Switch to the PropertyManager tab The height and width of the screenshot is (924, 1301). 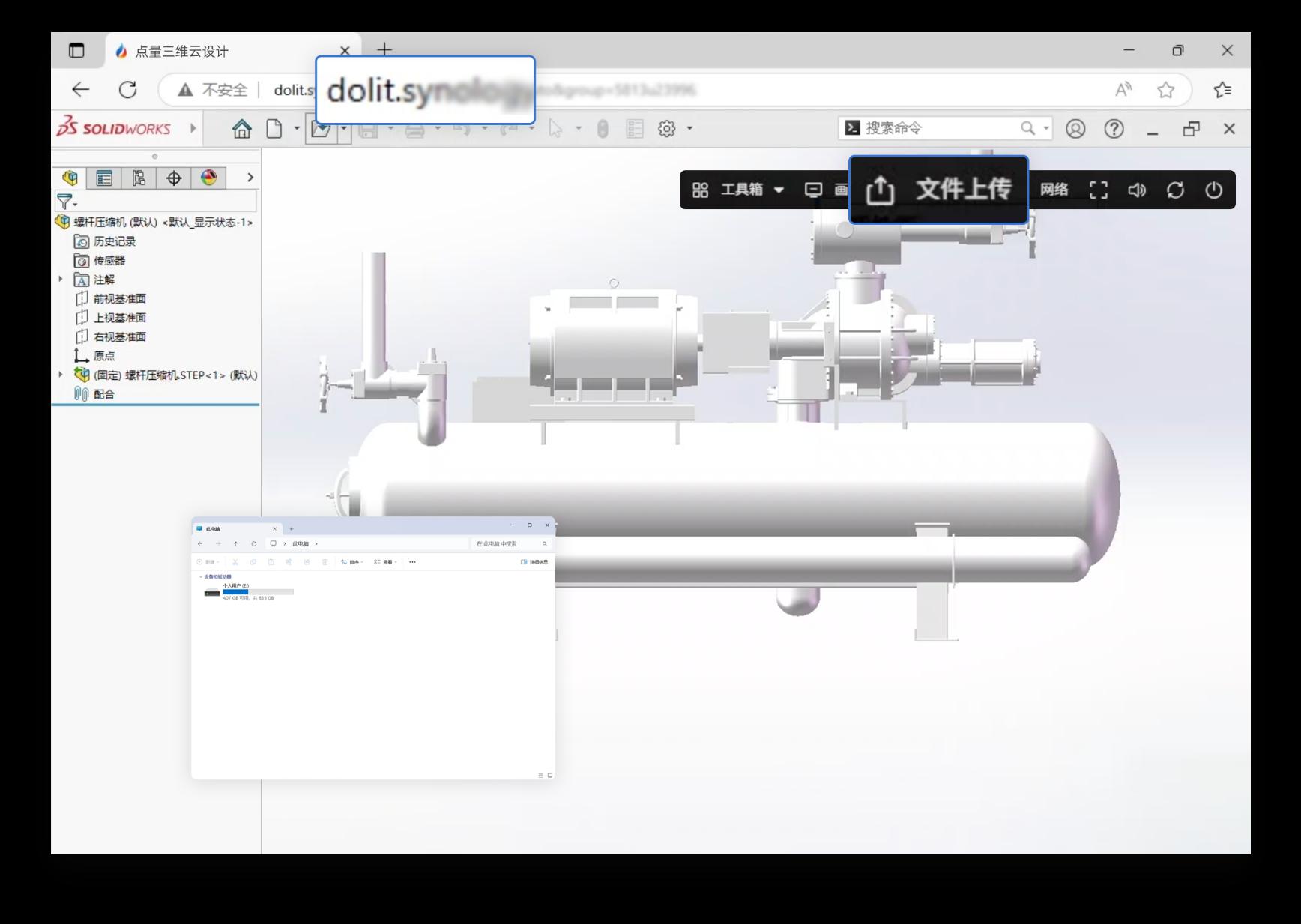pyautogui.click(x=104, y=178)
